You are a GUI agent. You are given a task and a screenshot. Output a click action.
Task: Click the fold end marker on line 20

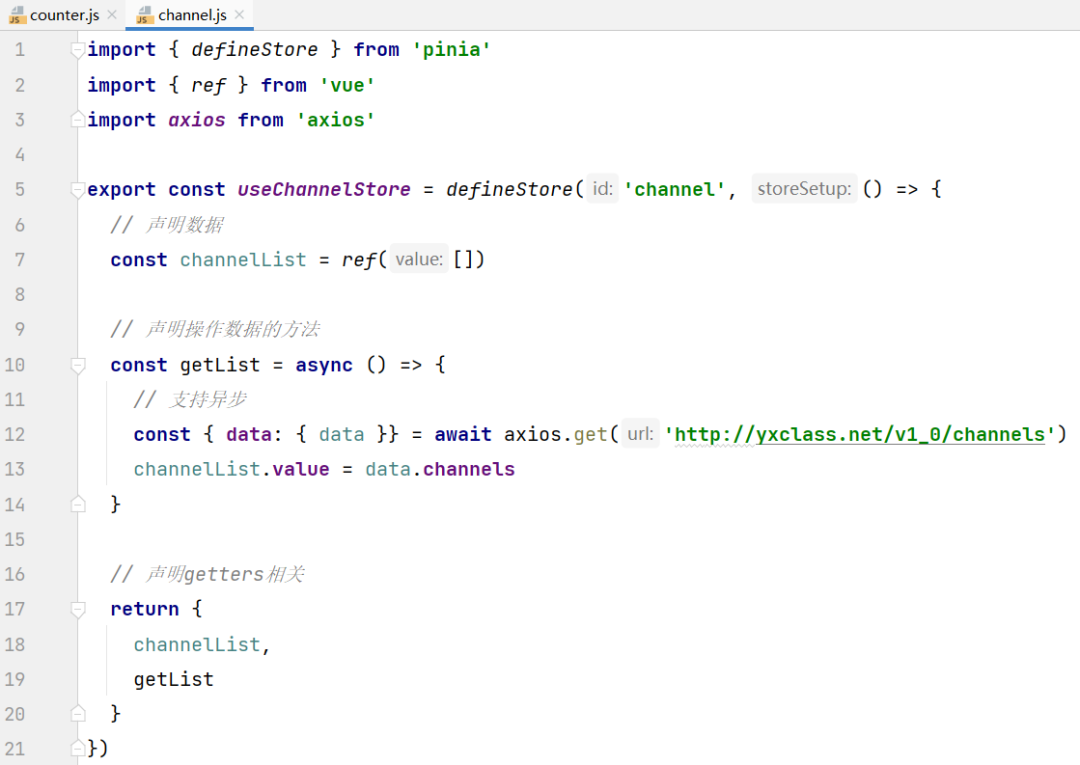(78, 714)
